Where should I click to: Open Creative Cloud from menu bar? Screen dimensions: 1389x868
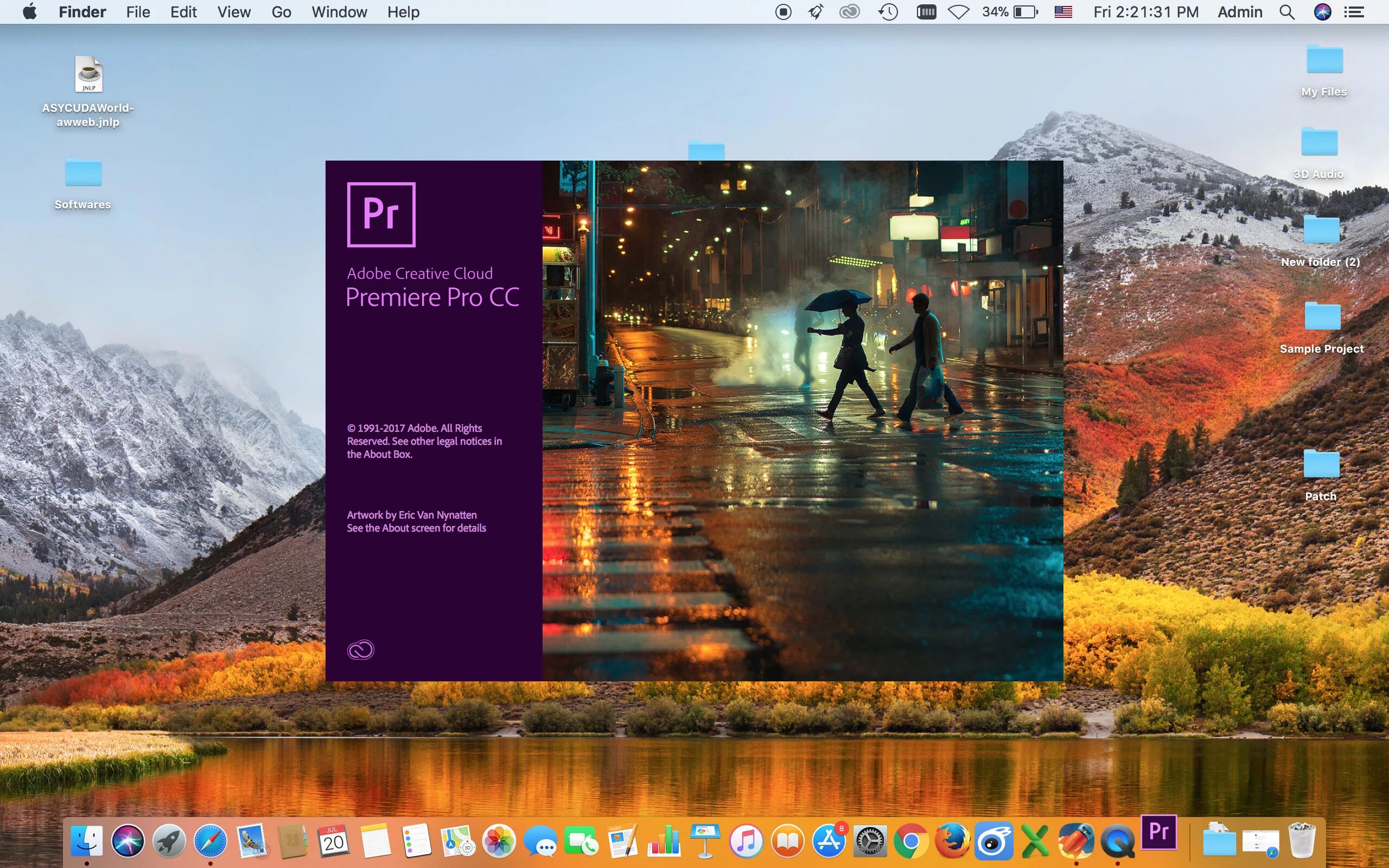(x=849, y=12)
